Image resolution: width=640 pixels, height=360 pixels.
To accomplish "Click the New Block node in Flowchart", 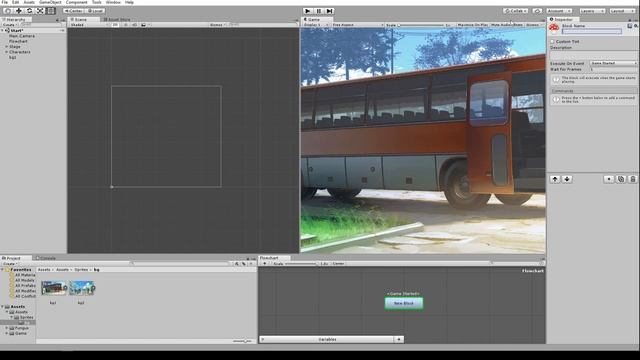I will [x=404, y=303].
